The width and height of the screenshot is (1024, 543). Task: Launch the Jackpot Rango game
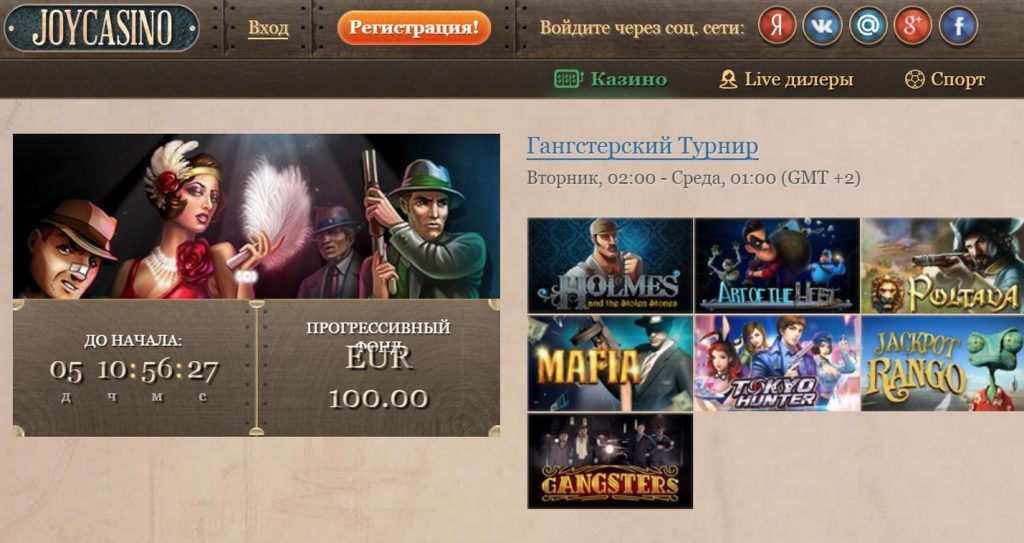coord(942,363)
